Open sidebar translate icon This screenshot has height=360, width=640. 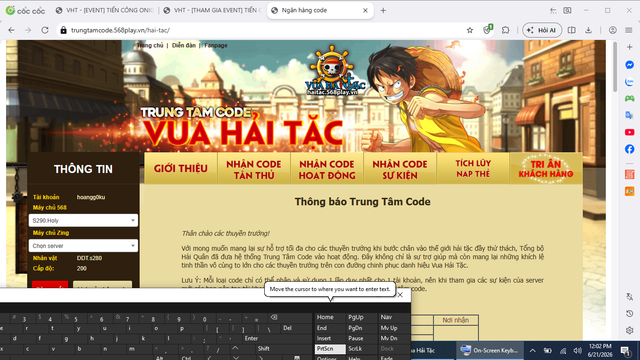[x=629, y=297]
